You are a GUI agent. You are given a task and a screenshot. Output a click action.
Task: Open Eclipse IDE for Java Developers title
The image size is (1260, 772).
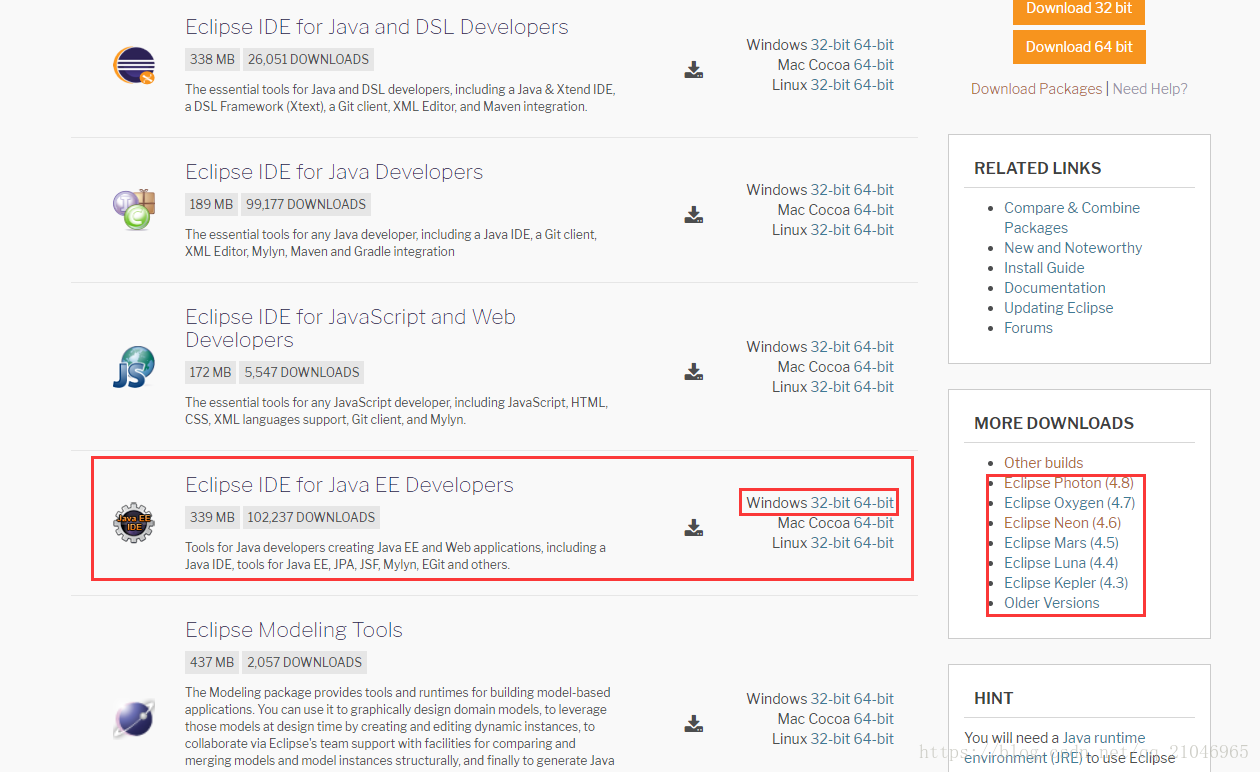click(334, 172)
